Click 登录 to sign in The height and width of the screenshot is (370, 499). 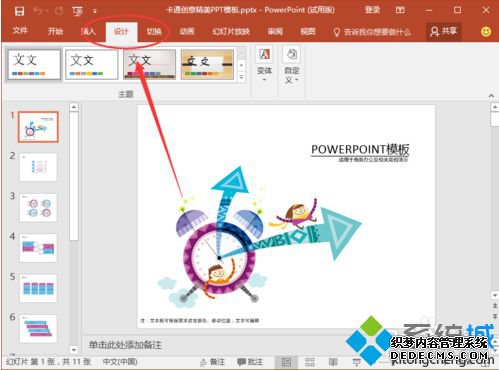(x=372, y=10)
